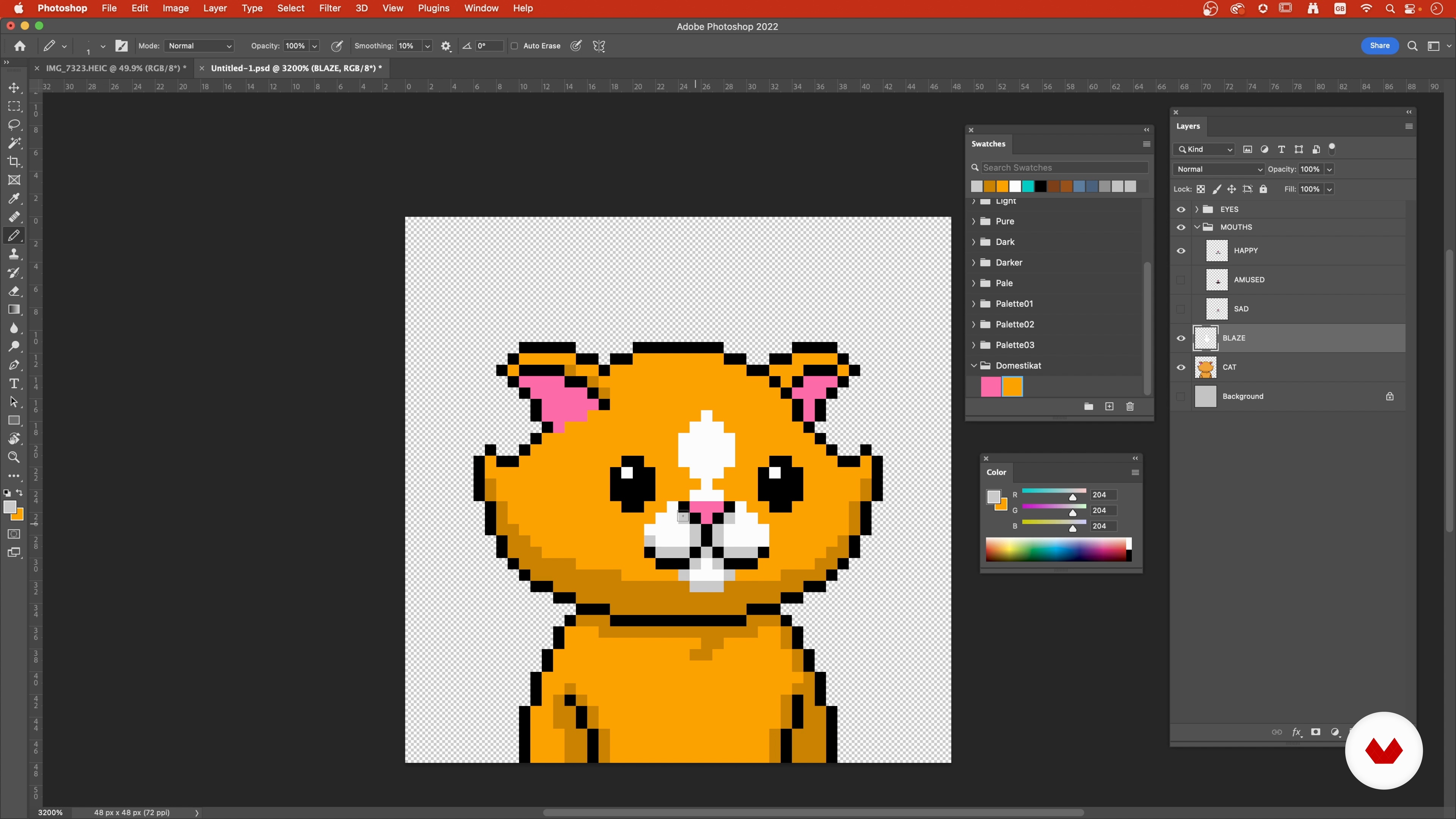Switch to the IMG_7323.HEIC tab

pyautogui.click(x=116, y=68)
